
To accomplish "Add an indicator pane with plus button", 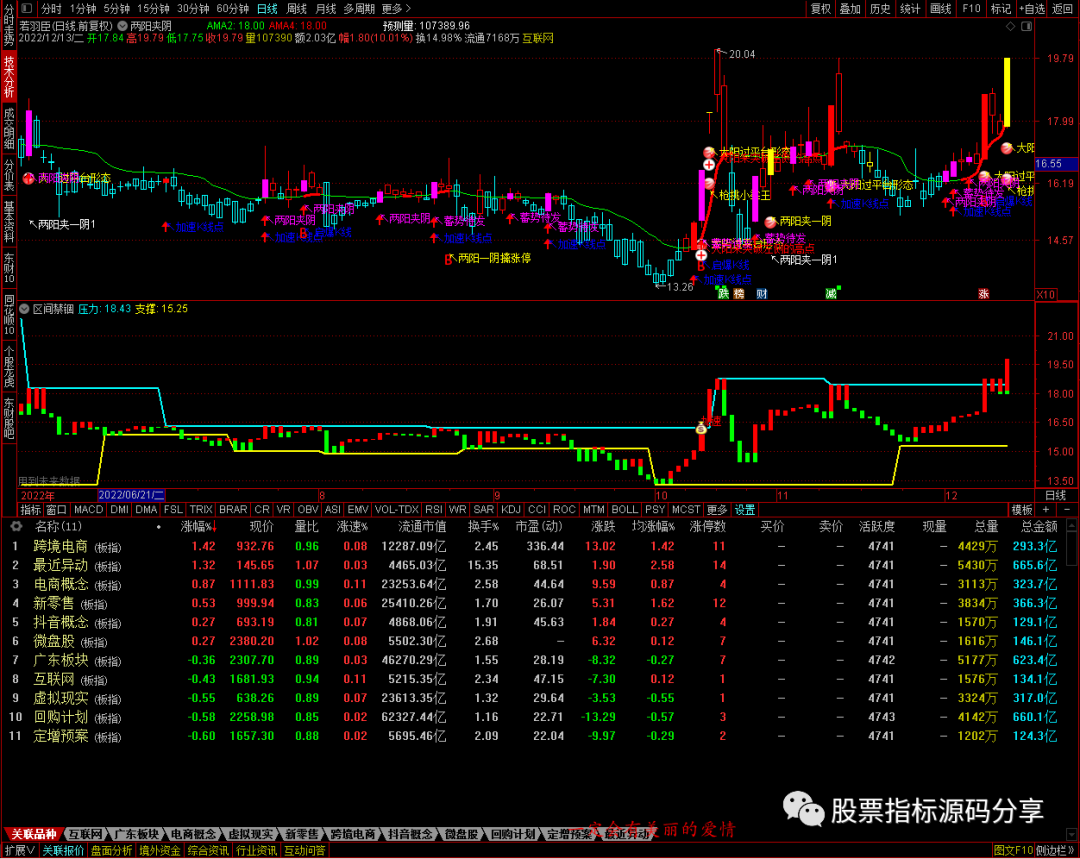I will click(1046, 510).
